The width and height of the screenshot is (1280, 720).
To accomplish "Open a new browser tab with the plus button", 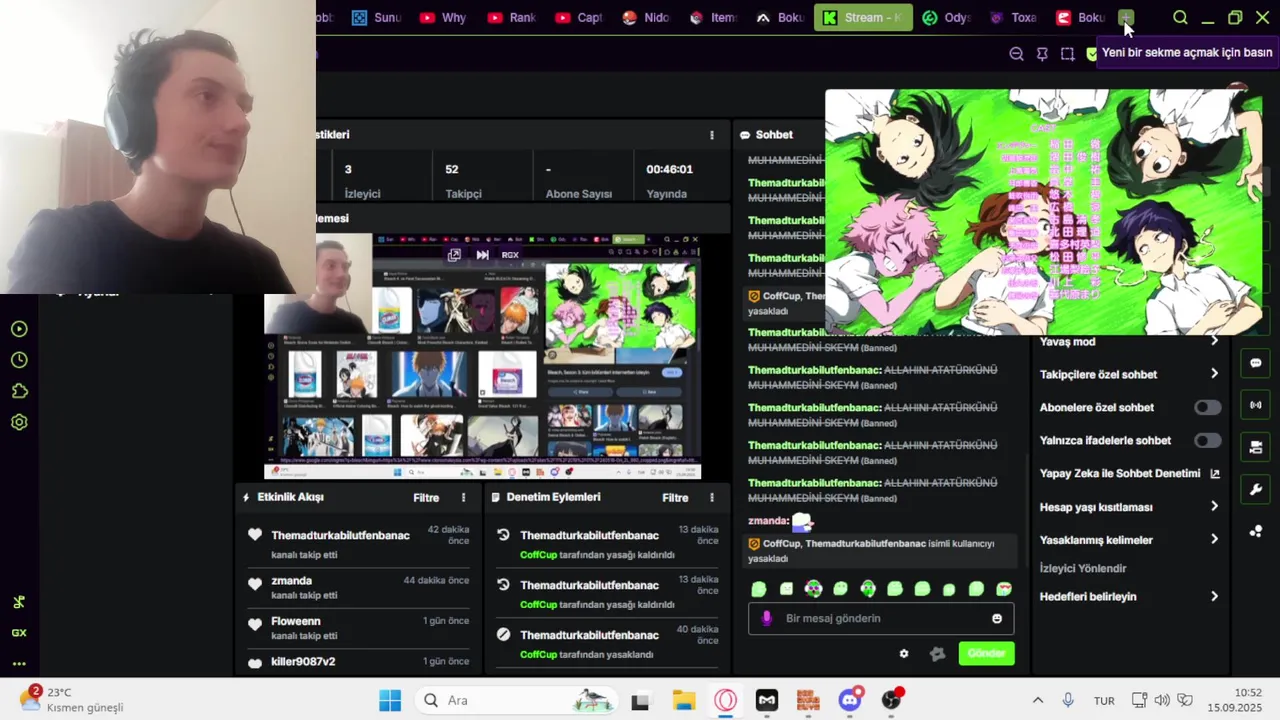I will pyautogui.click(x=1126, y=17).
